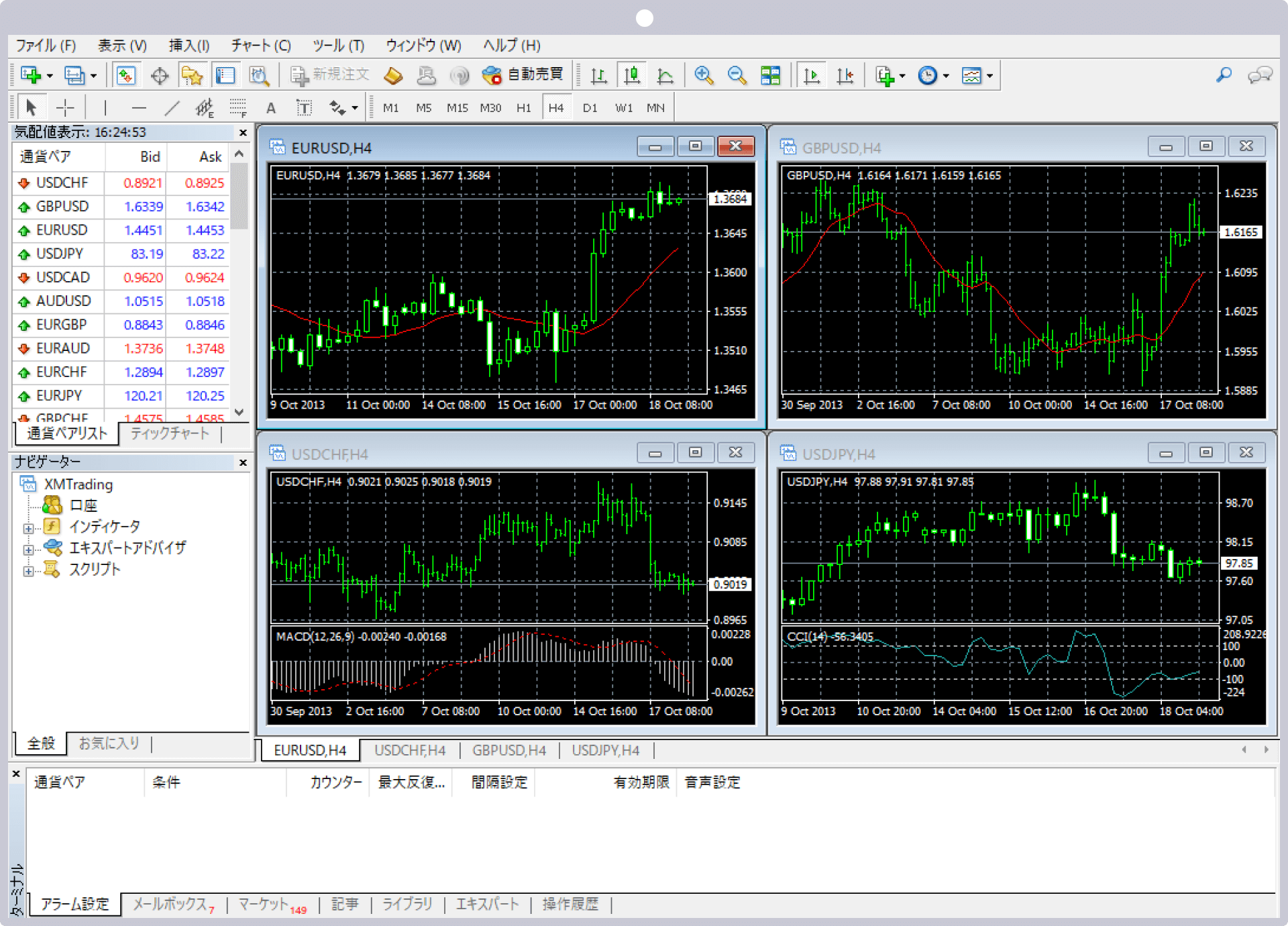The height and width of the screenshot is (926, 1288).
Task: Select 口座 in Navigator tree
Action: [83, 505]
